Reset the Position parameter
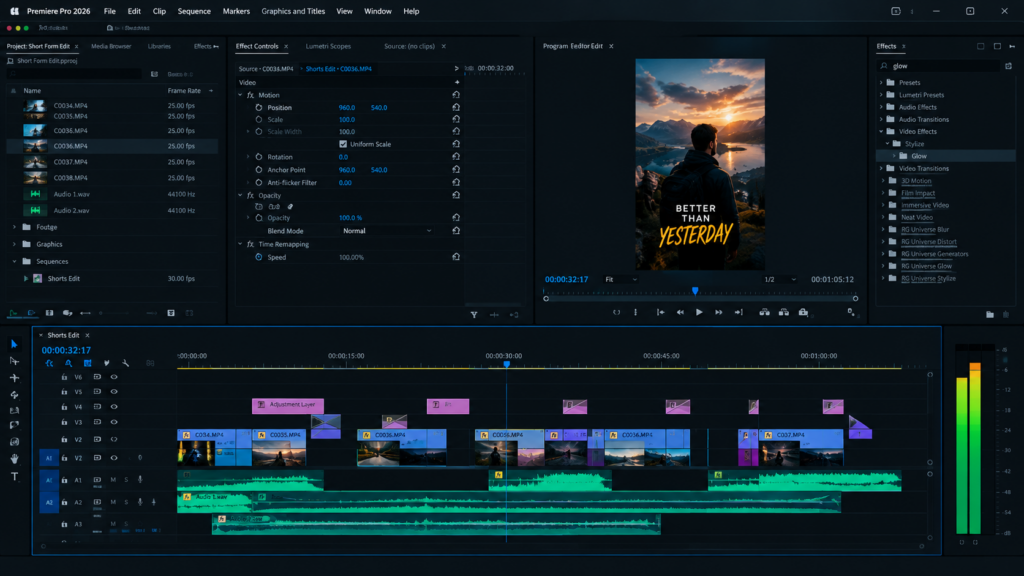 (456, 107)
